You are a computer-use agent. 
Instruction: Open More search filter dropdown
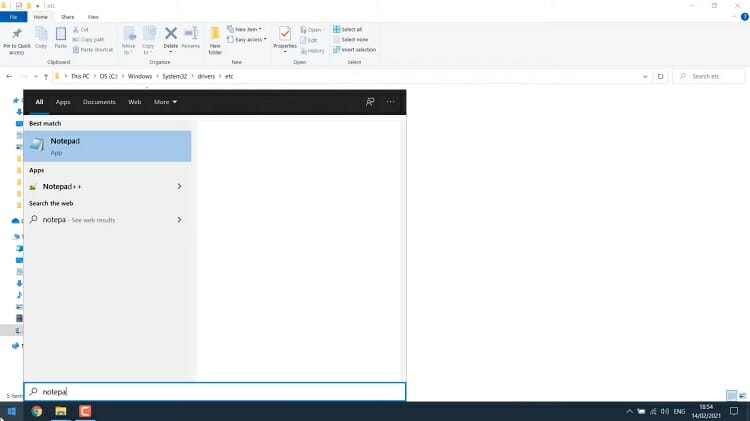[x=165, y=102]
